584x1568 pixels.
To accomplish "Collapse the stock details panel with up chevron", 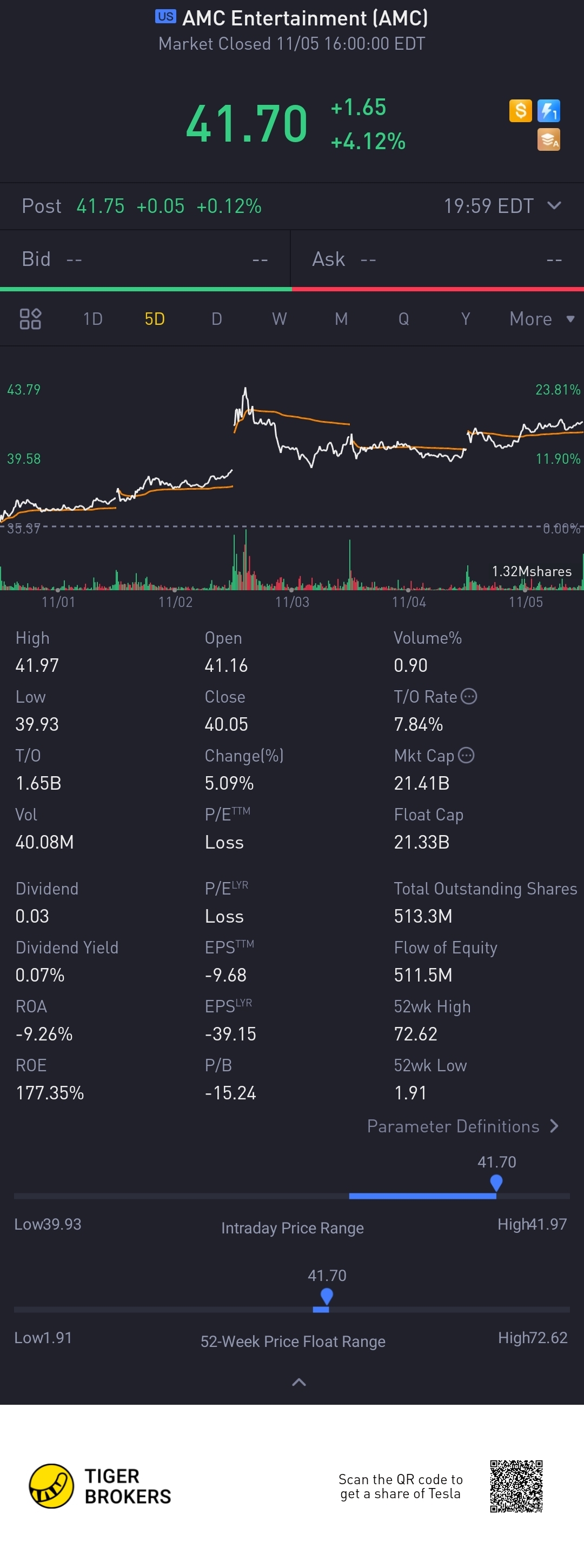I will click(x=298, y=1382).
